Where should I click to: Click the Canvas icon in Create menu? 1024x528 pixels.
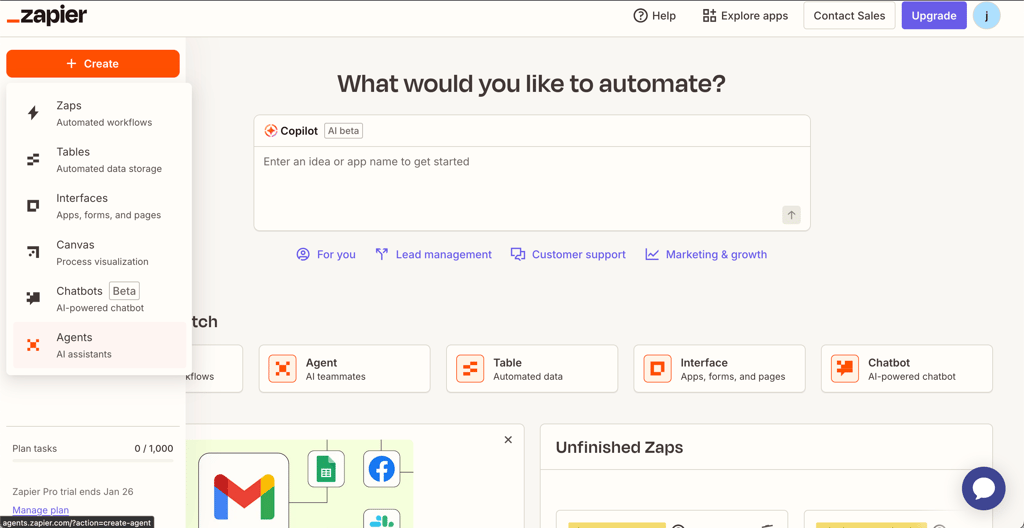[33, 252]
